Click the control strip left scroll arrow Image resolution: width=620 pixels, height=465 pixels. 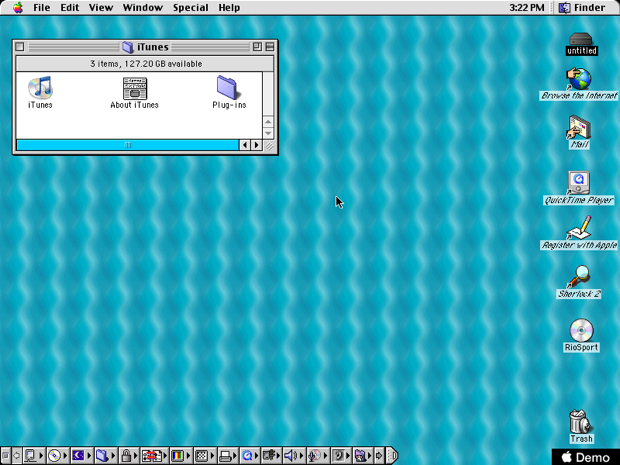(17, 456)
